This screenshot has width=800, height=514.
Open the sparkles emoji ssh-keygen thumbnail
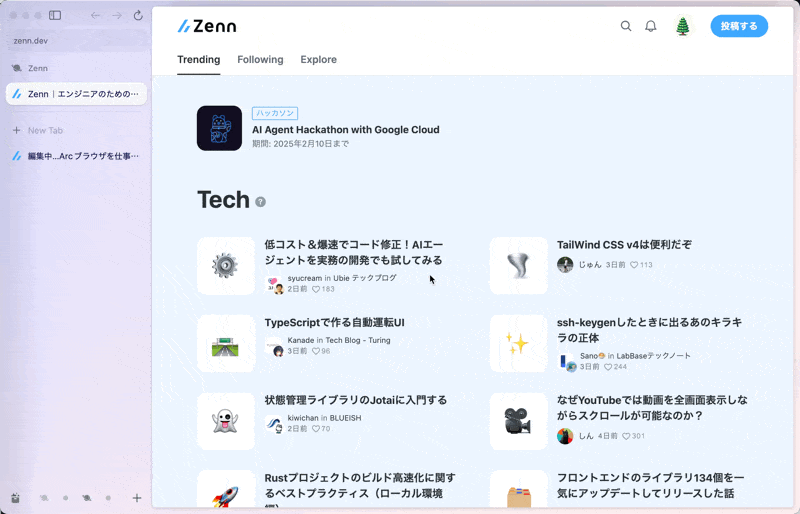click(518, 344)
